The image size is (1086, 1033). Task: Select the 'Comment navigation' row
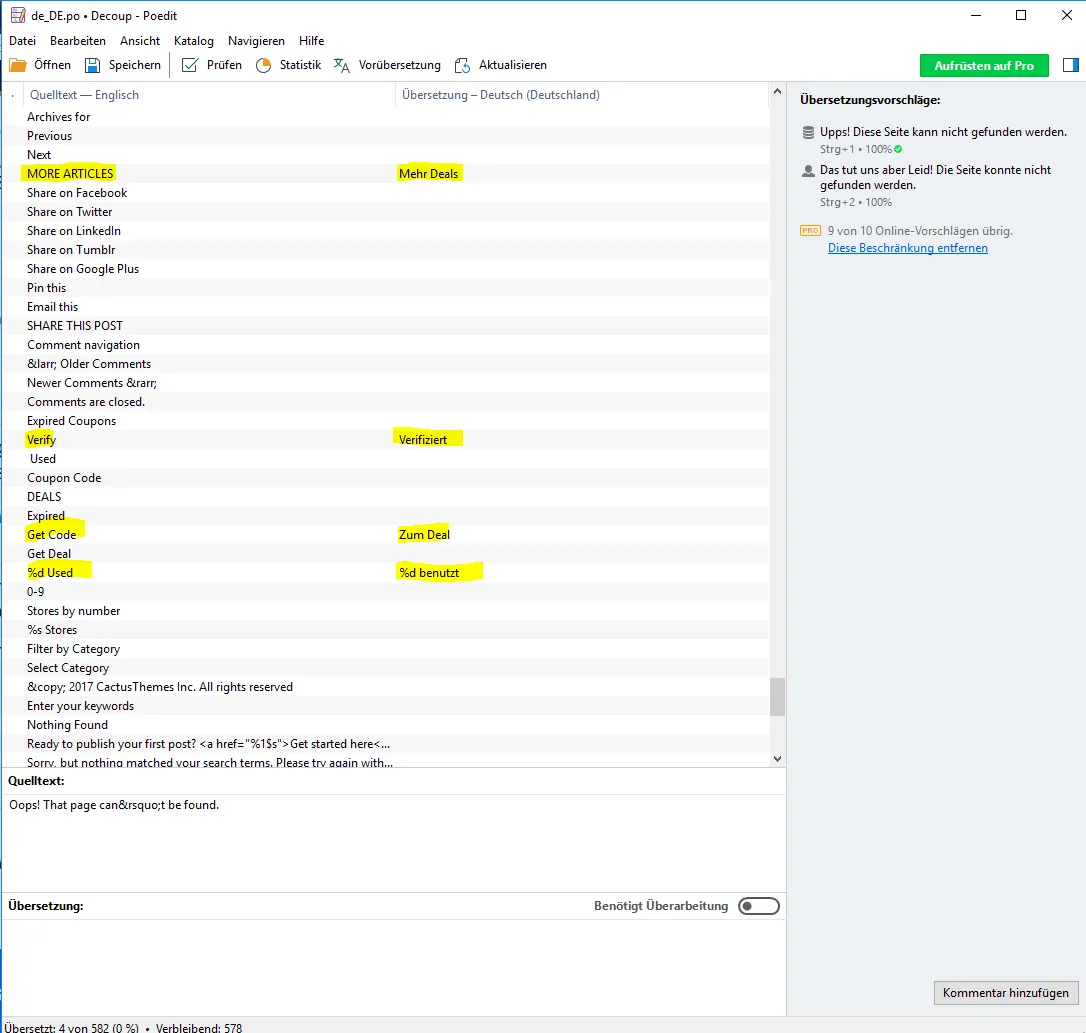click(386, 344)
